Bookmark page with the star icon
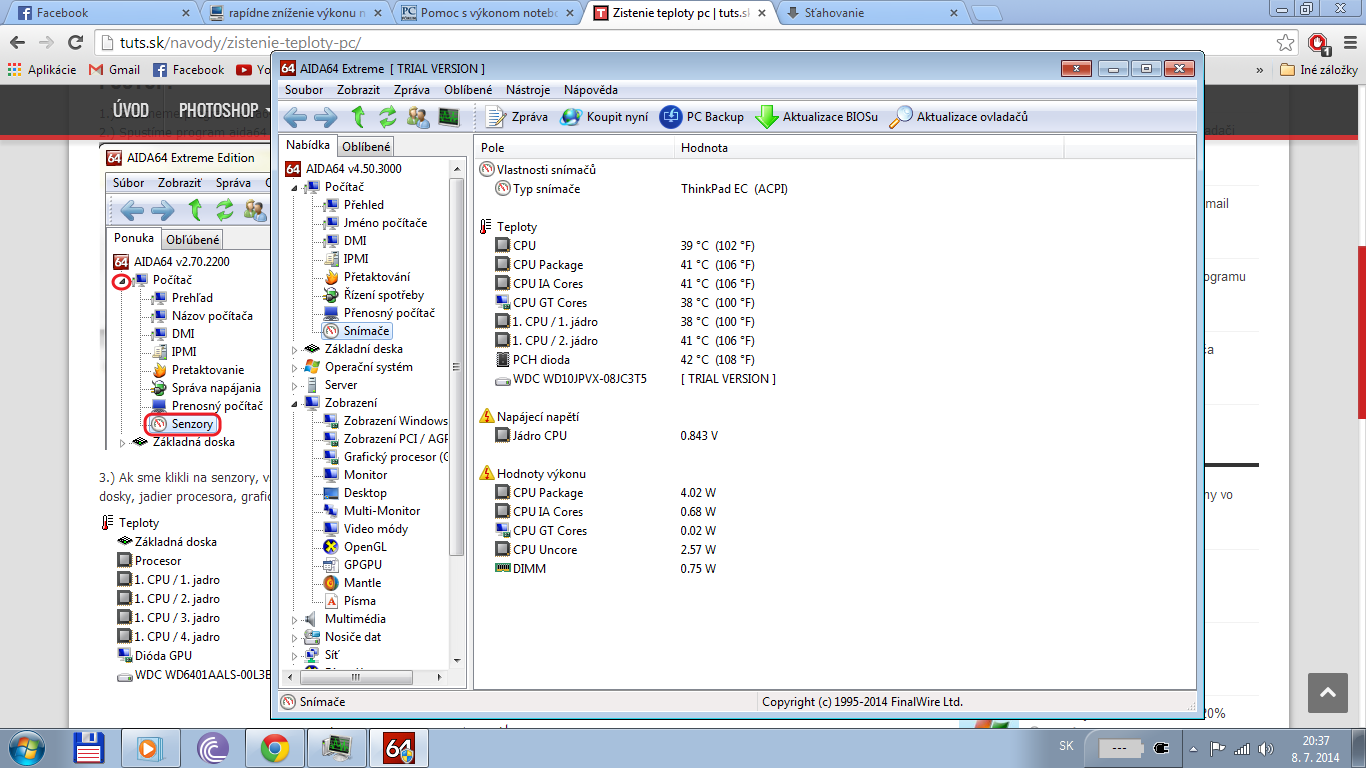Image resolution: width=1366 pixels, height=768 pixels. click(1286, 43)
